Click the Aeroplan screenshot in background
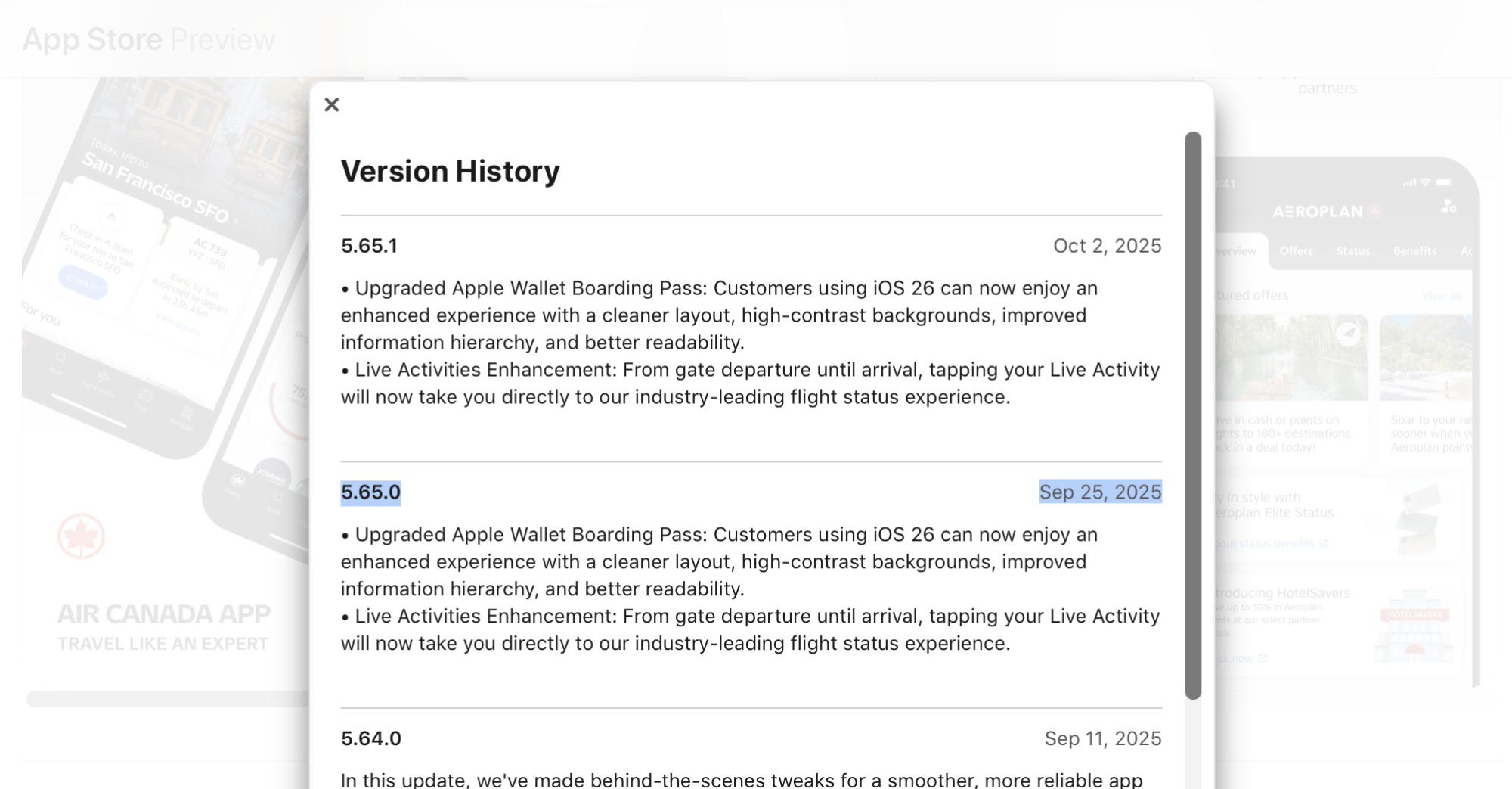1512x789 pixels. tap(1346, 422)
